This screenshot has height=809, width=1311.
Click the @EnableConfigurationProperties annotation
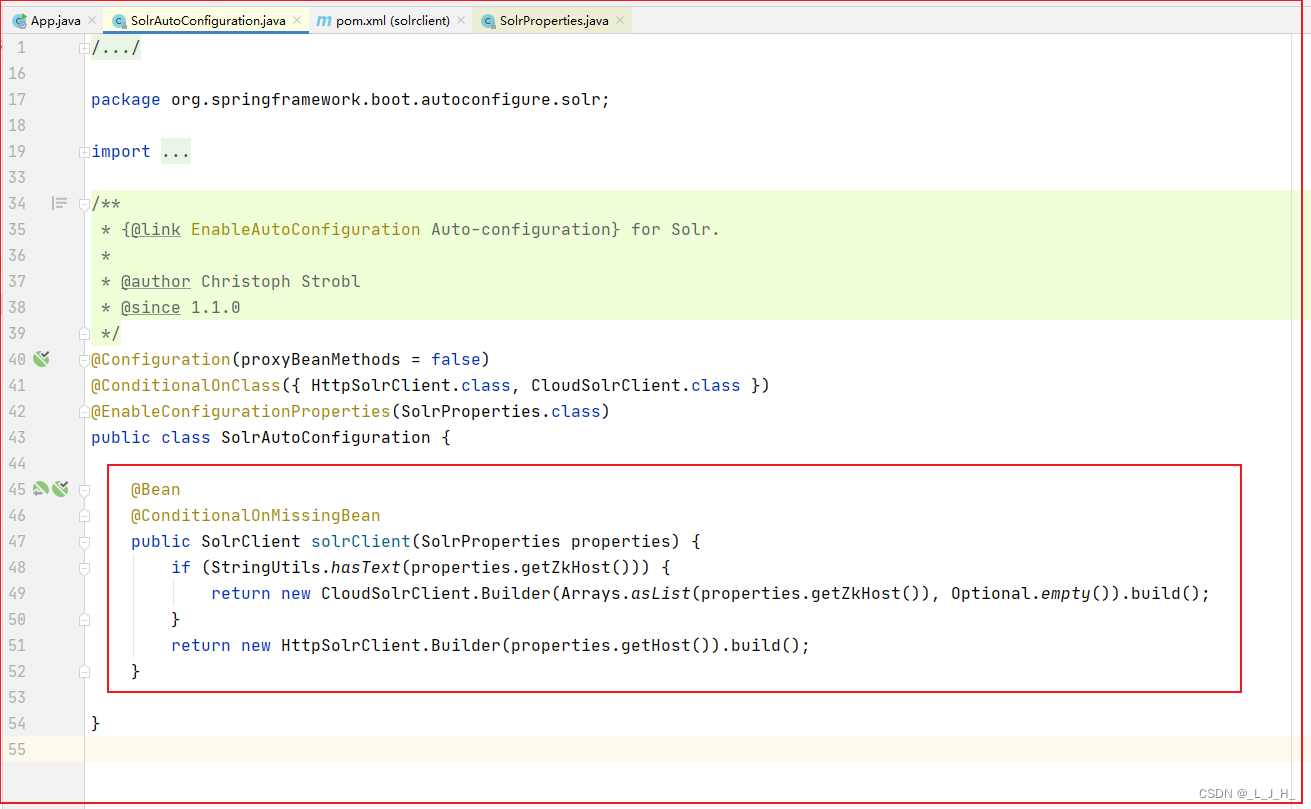coord(241,411)
